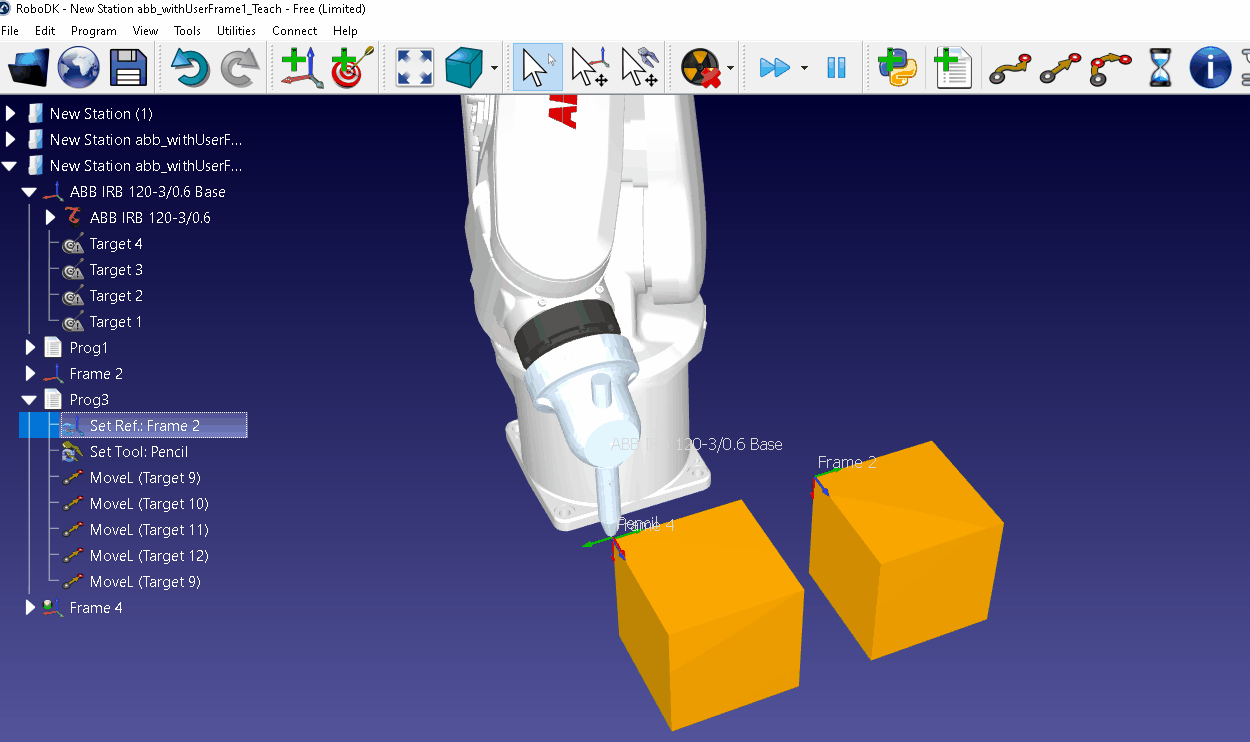Click the blue info message instruction icon
The width and height of the screenshot is (1250, 742).
coord(1210,68)
